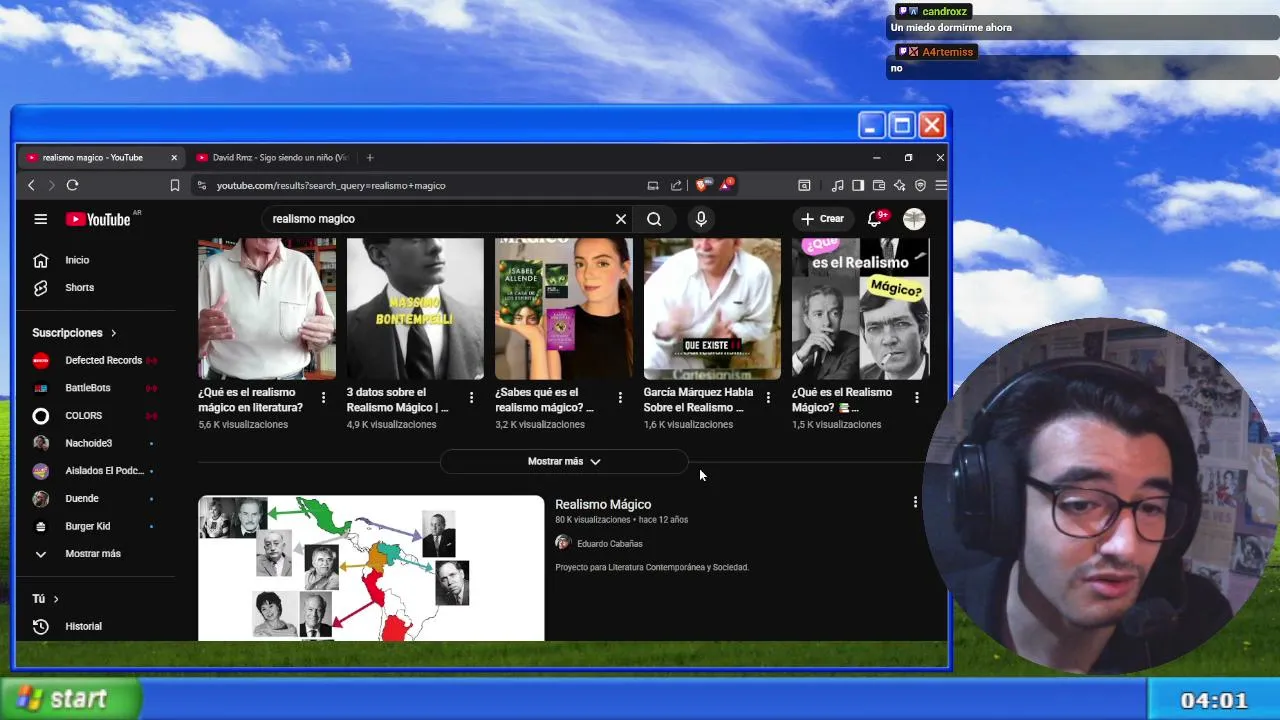Visit the Eduardo Cabañas channel
Image resolution: width=1280 pixels, height=720 pixels.
click(609, 544)
